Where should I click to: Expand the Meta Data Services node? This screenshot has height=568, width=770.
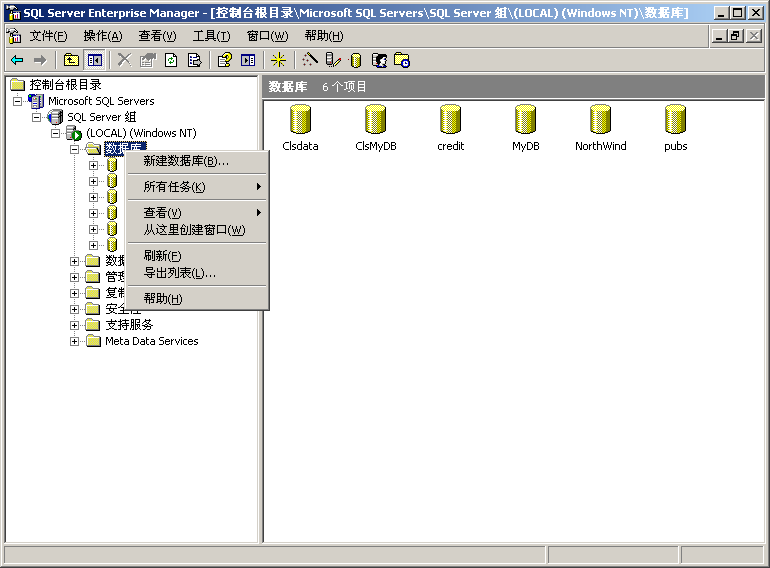click(74, 341)
